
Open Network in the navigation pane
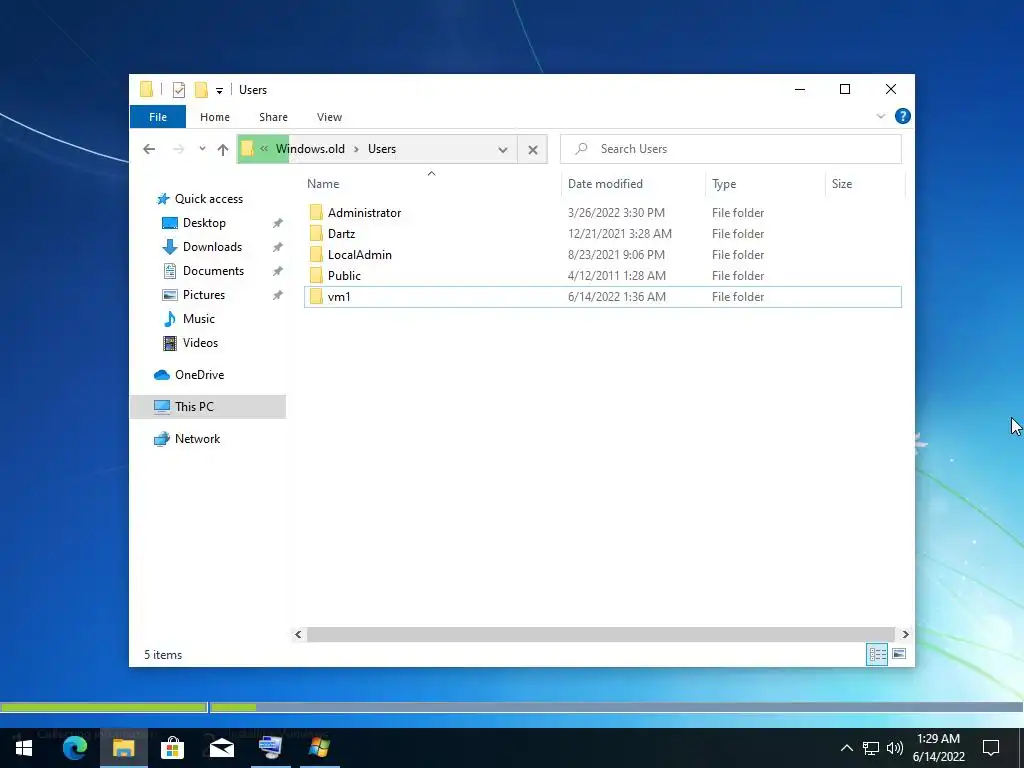[187, 439]
